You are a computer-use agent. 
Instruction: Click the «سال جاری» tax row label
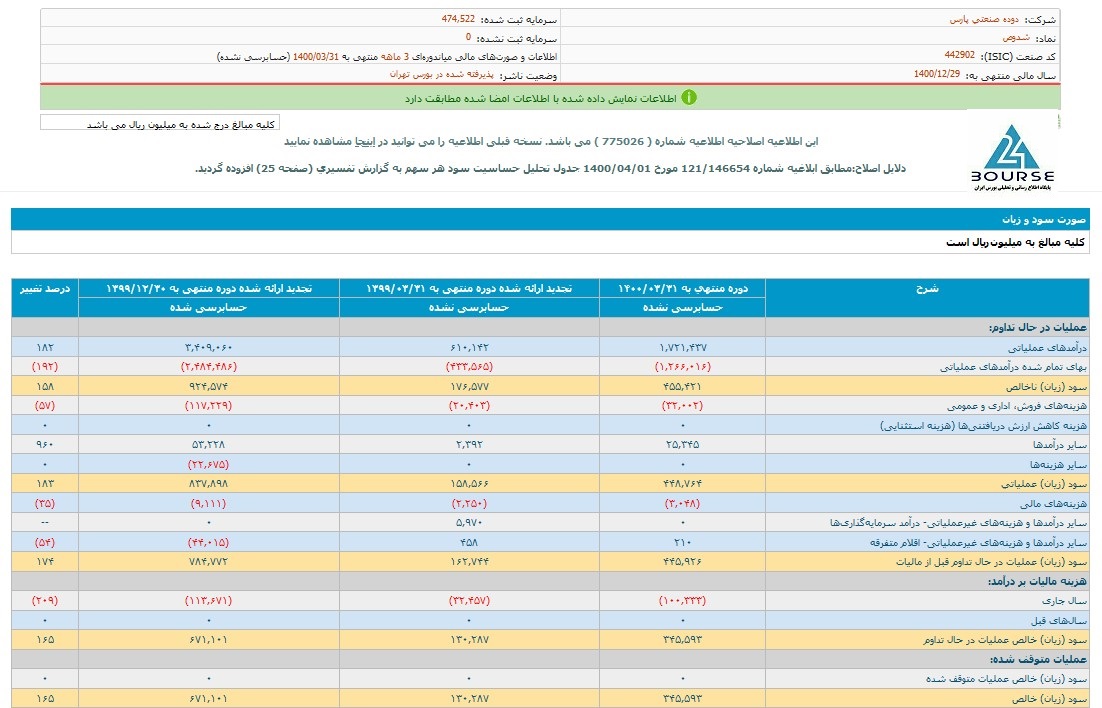[x=1064, y=601]
